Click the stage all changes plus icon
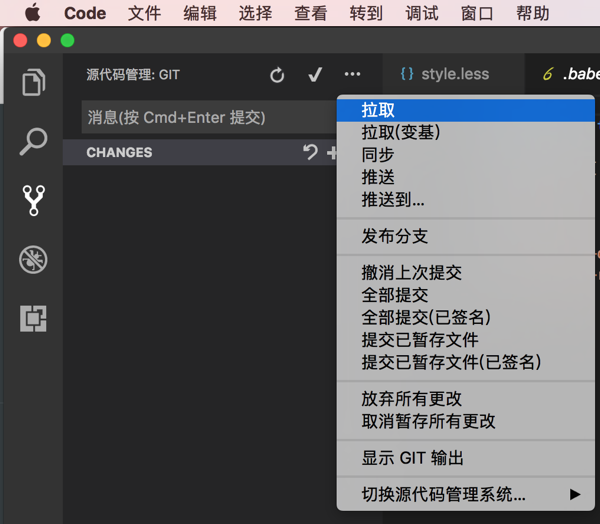The height and width of the screenshot is (524, 600). point(331,153)
